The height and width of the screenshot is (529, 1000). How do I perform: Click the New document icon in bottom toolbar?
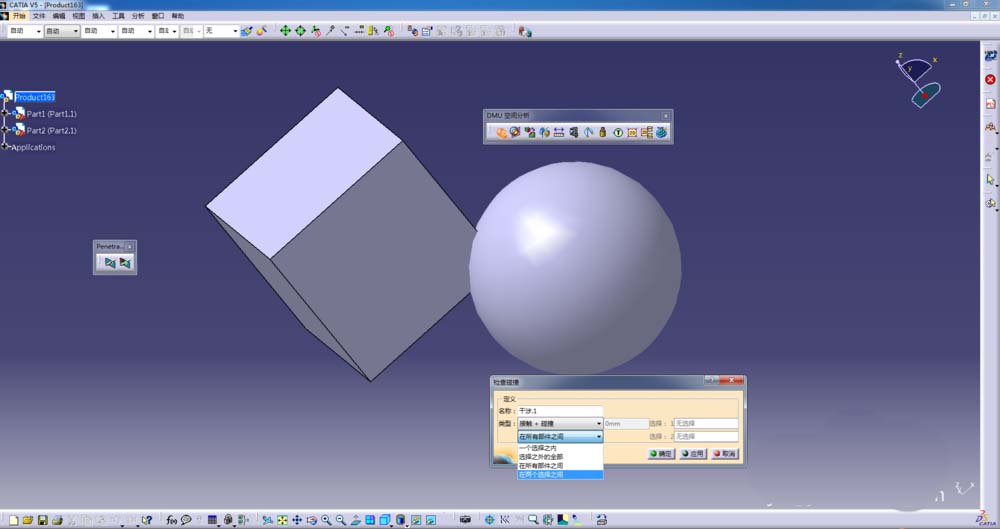point(13,520)
